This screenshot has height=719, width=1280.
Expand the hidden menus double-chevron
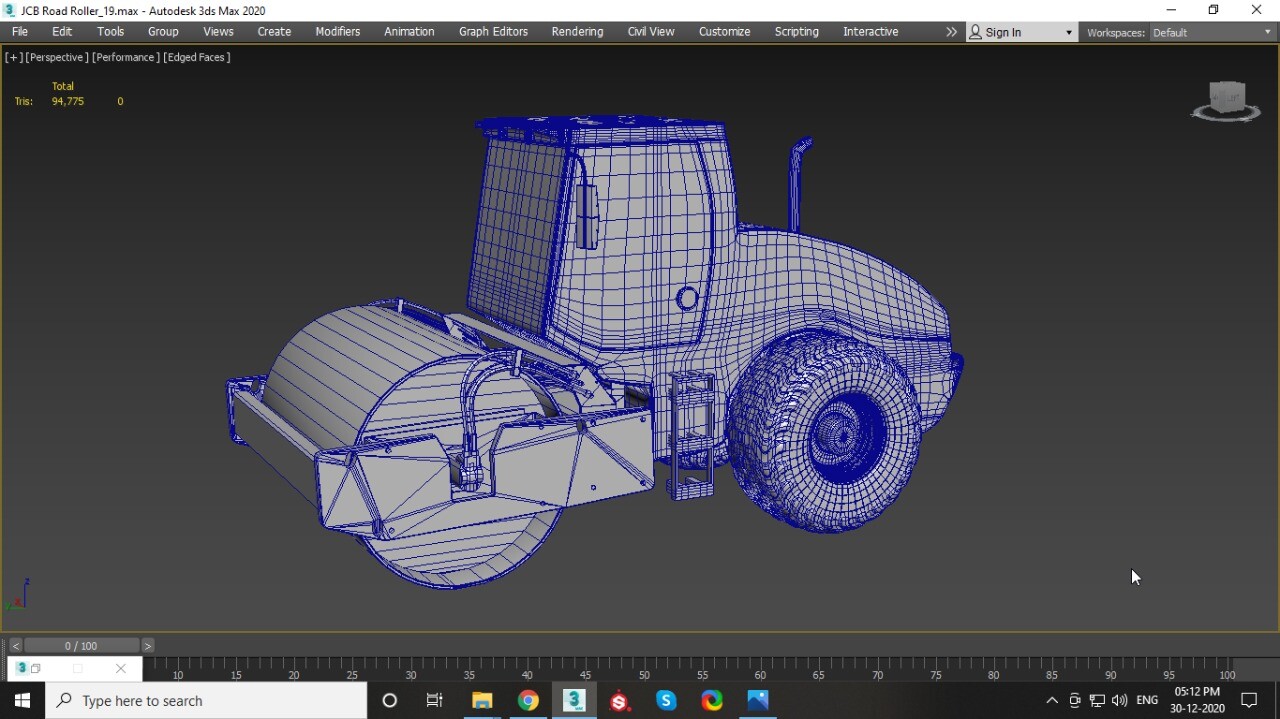[951, 32]
